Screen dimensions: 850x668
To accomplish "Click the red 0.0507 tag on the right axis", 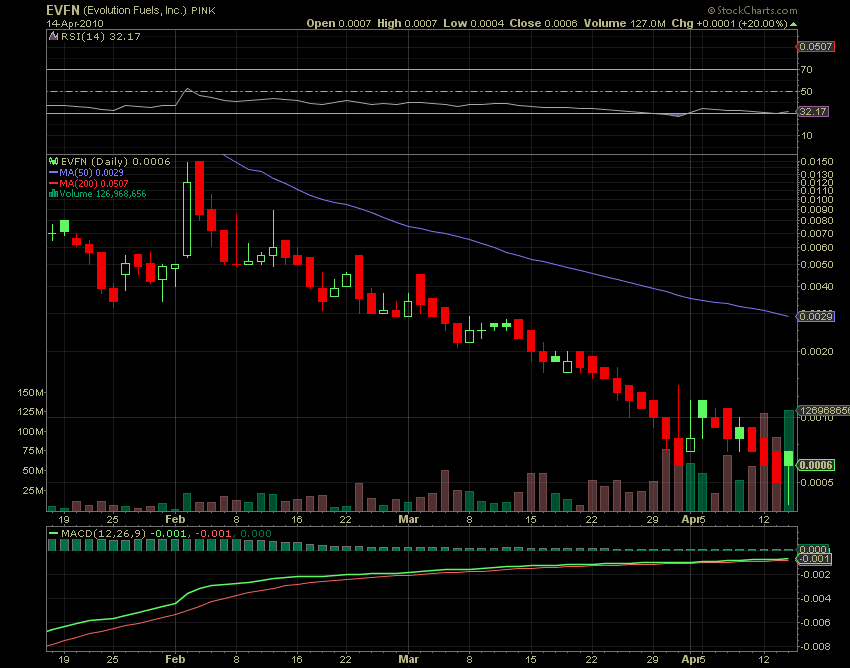I will [816, 47].
